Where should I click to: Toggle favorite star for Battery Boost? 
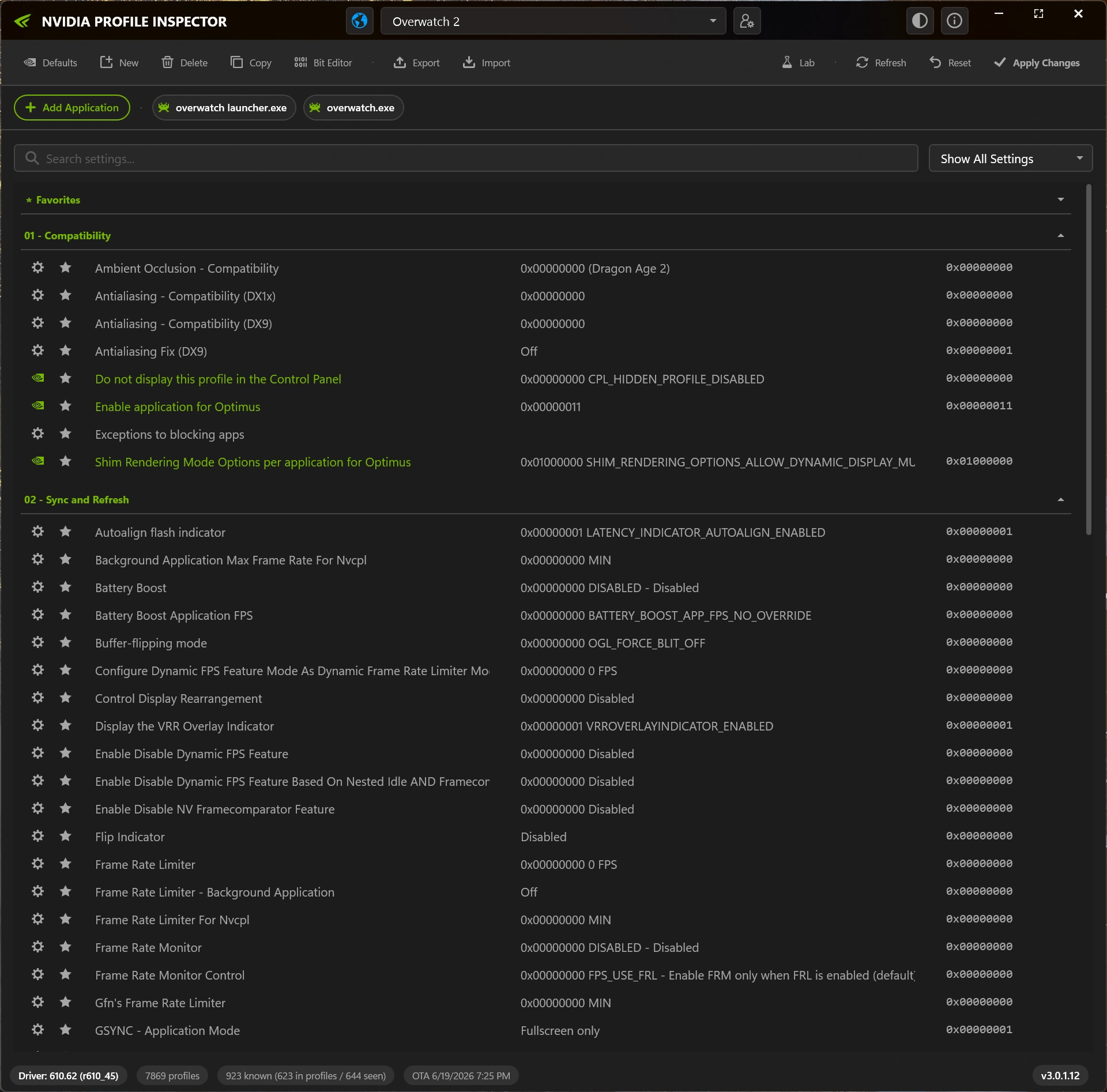pos(66,587)
